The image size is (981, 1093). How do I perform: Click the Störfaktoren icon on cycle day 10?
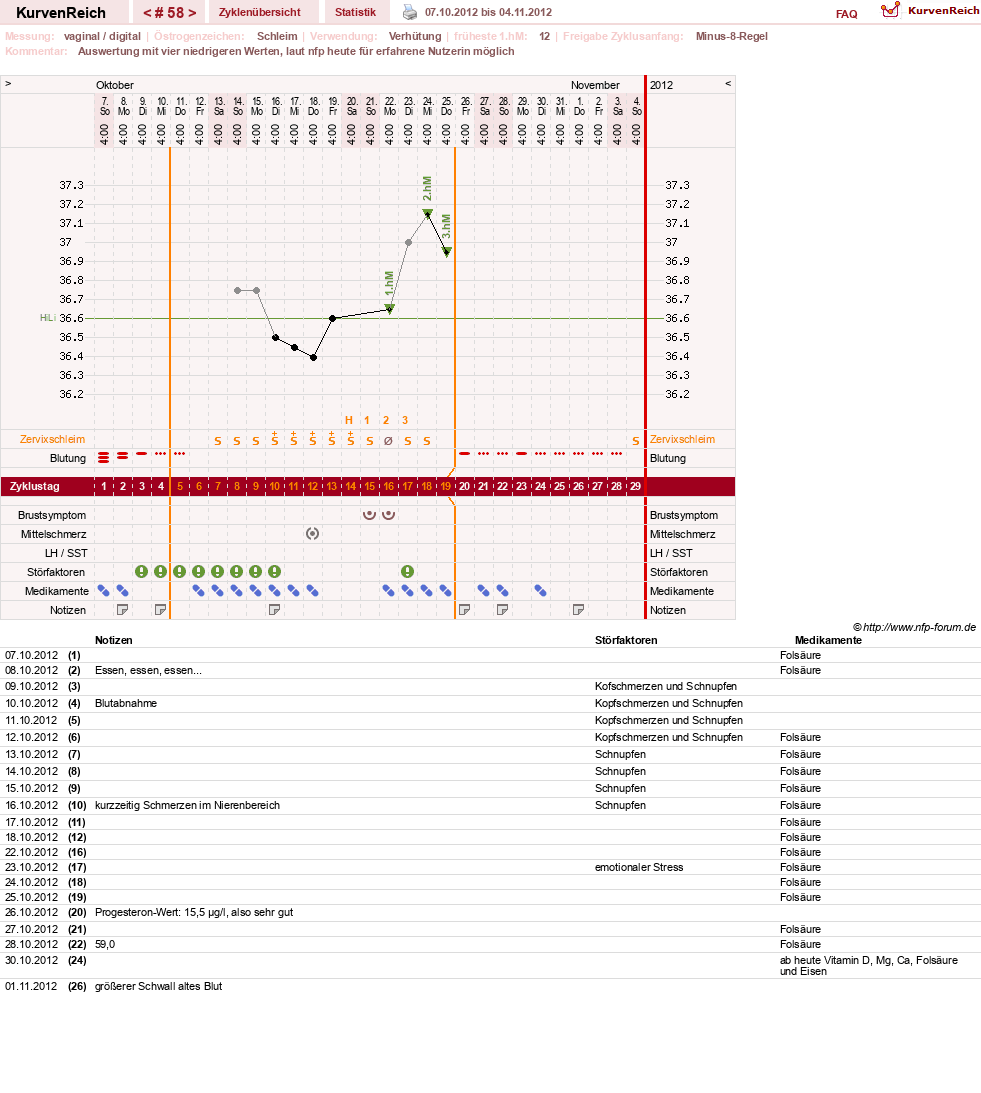click(275, 572)
